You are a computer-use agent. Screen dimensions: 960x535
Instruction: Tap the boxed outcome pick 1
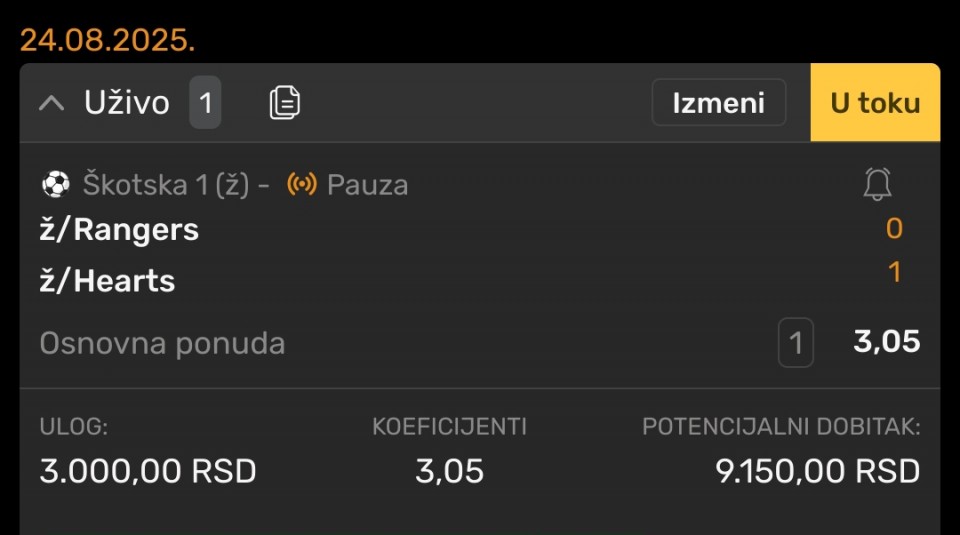point(795,342)
